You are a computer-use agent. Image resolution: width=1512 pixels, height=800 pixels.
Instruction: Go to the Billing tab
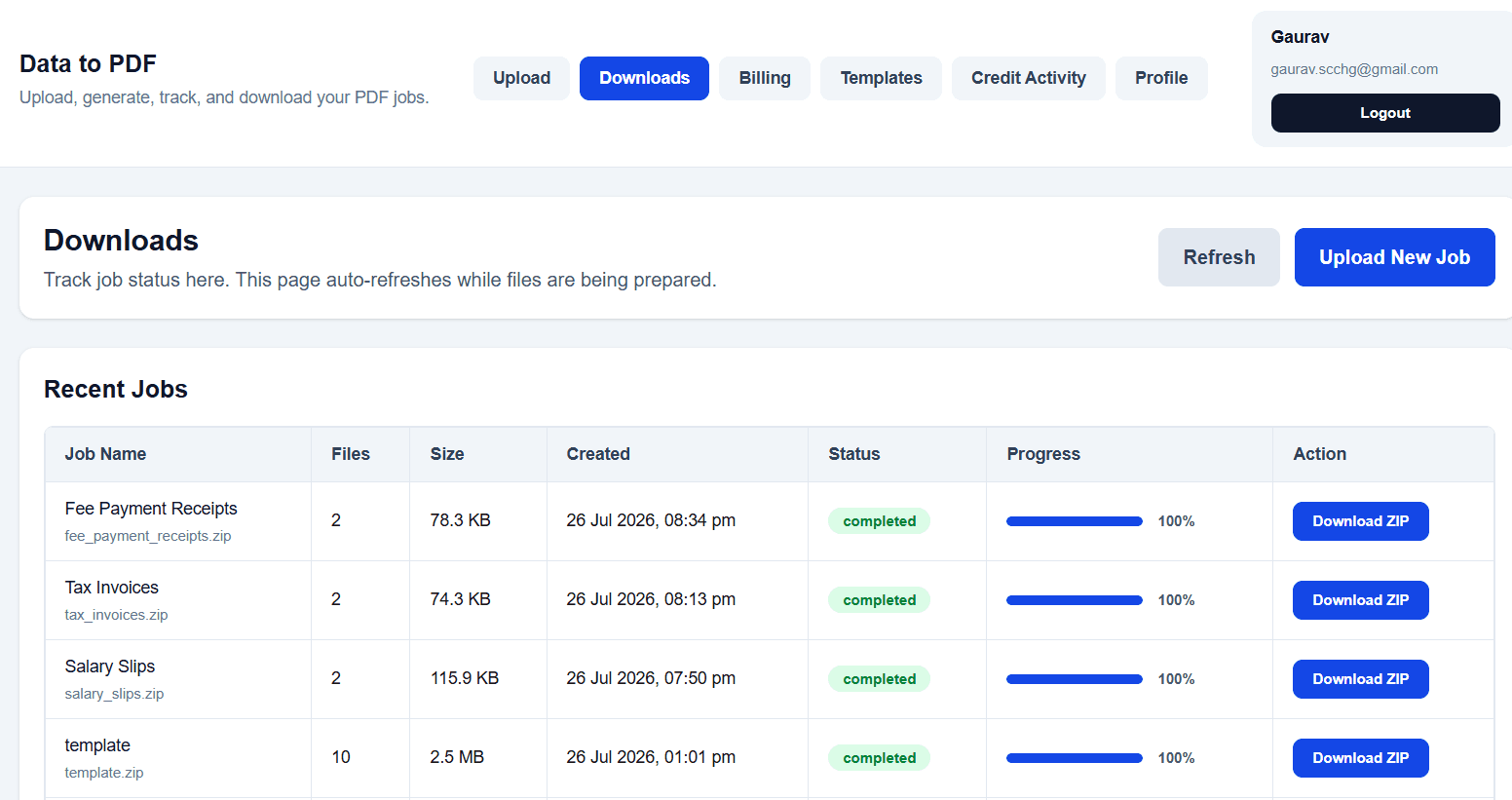(x=765, y=78)
